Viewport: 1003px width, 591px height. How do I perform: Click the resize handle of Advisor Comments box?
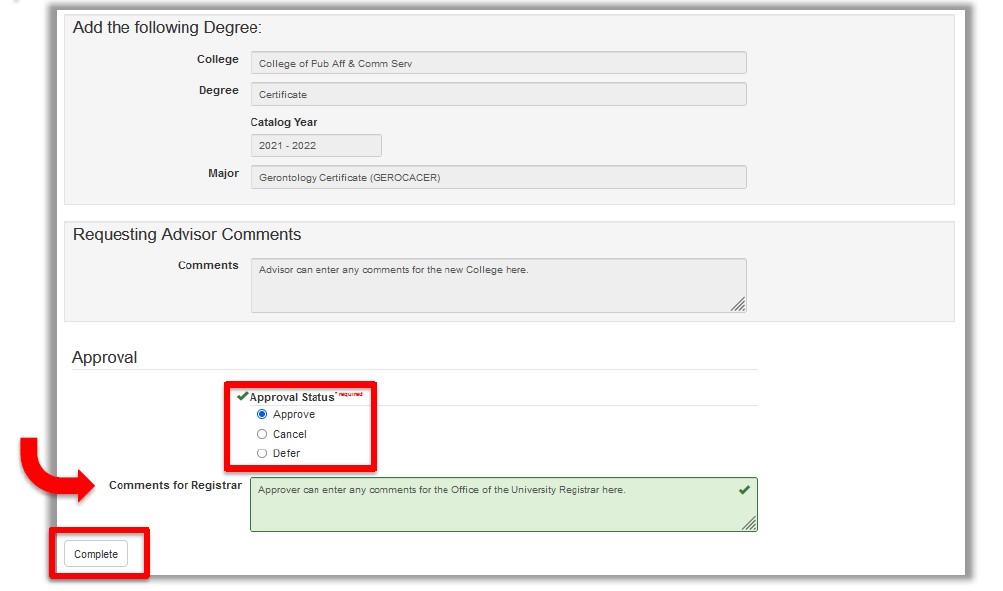tap(738, 304)
